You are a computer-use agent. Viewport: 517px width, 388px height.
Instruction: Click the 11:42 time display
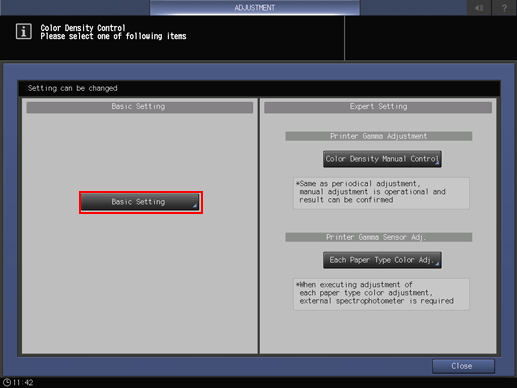[x=23, y=382]
